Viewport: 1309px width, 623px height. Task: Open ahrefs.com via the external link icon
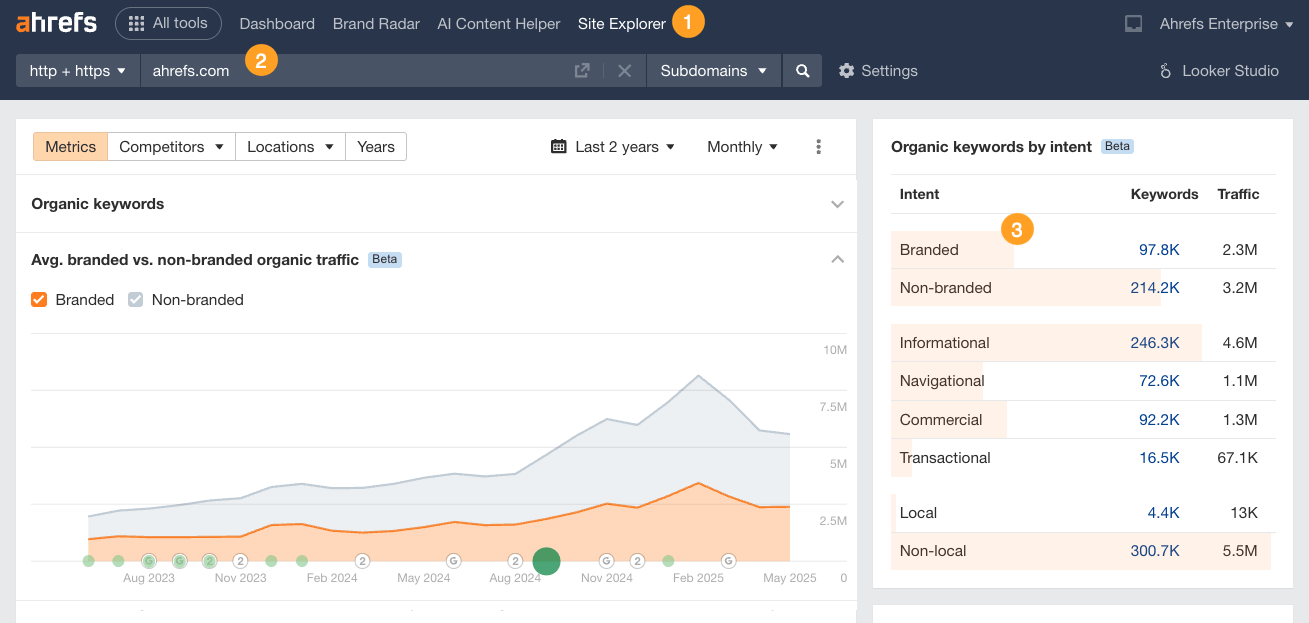click(x=582, y=70)
